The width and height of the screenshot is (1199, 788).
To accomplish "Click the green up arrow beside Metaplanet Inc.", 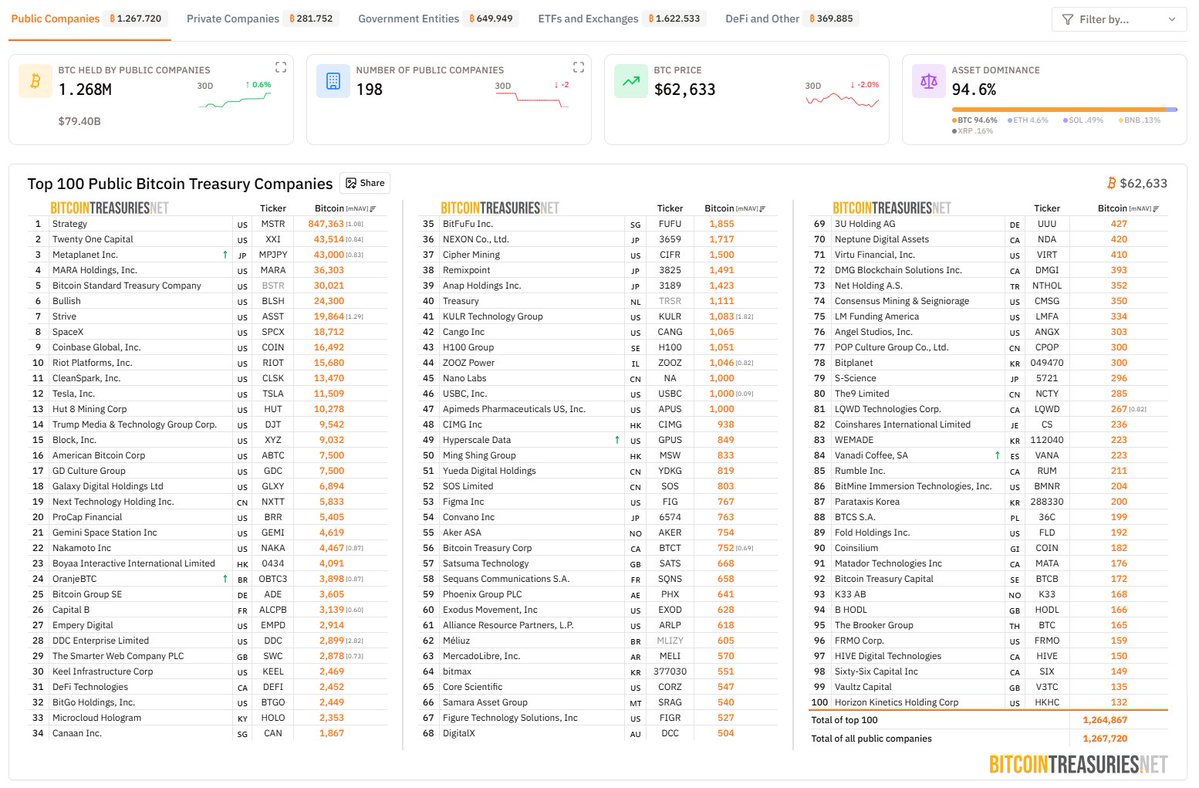I will (x=225, y=255).
